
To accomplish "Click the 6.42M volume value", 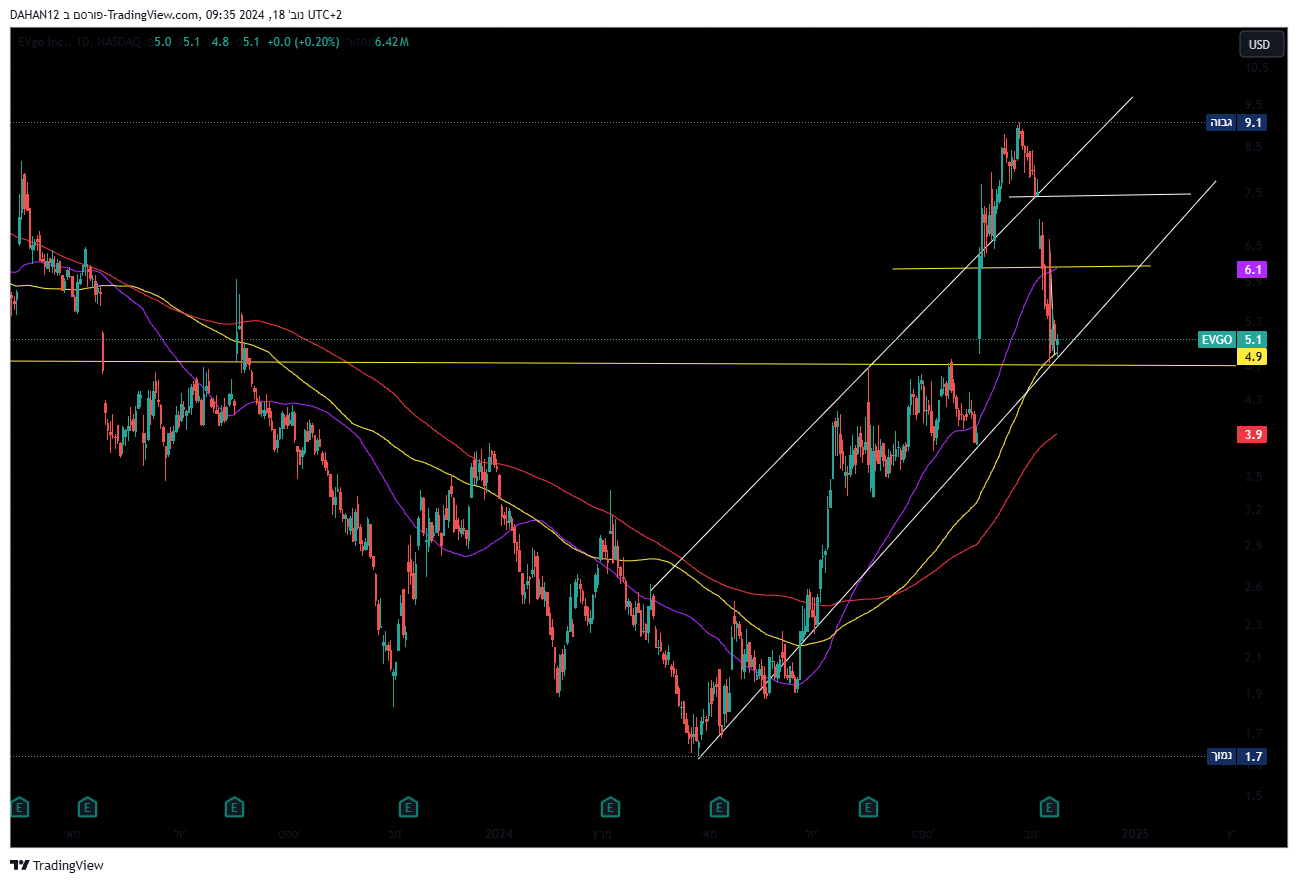I will 391,42.
